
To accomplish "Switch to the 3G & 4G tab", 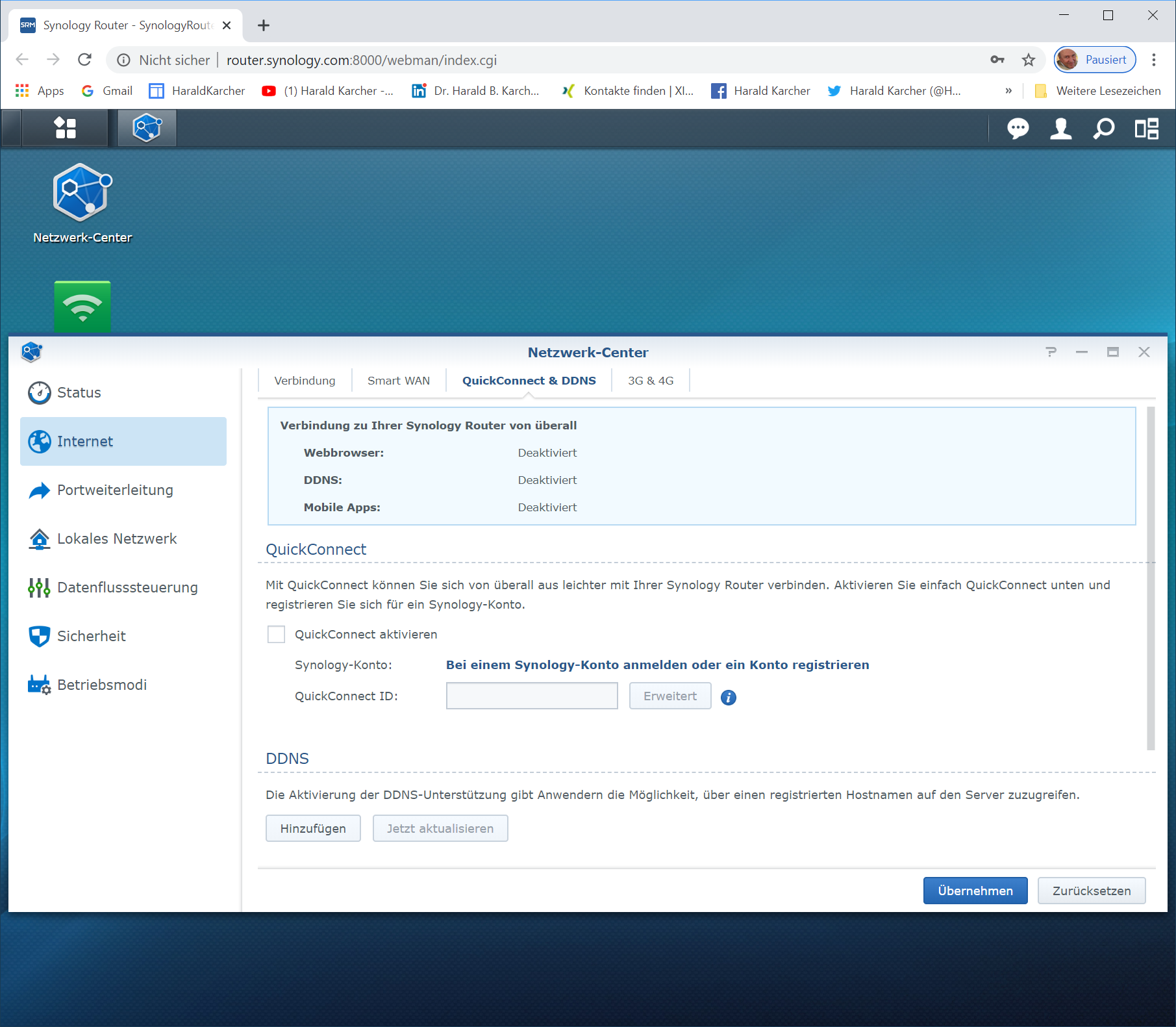I will 651,381.
